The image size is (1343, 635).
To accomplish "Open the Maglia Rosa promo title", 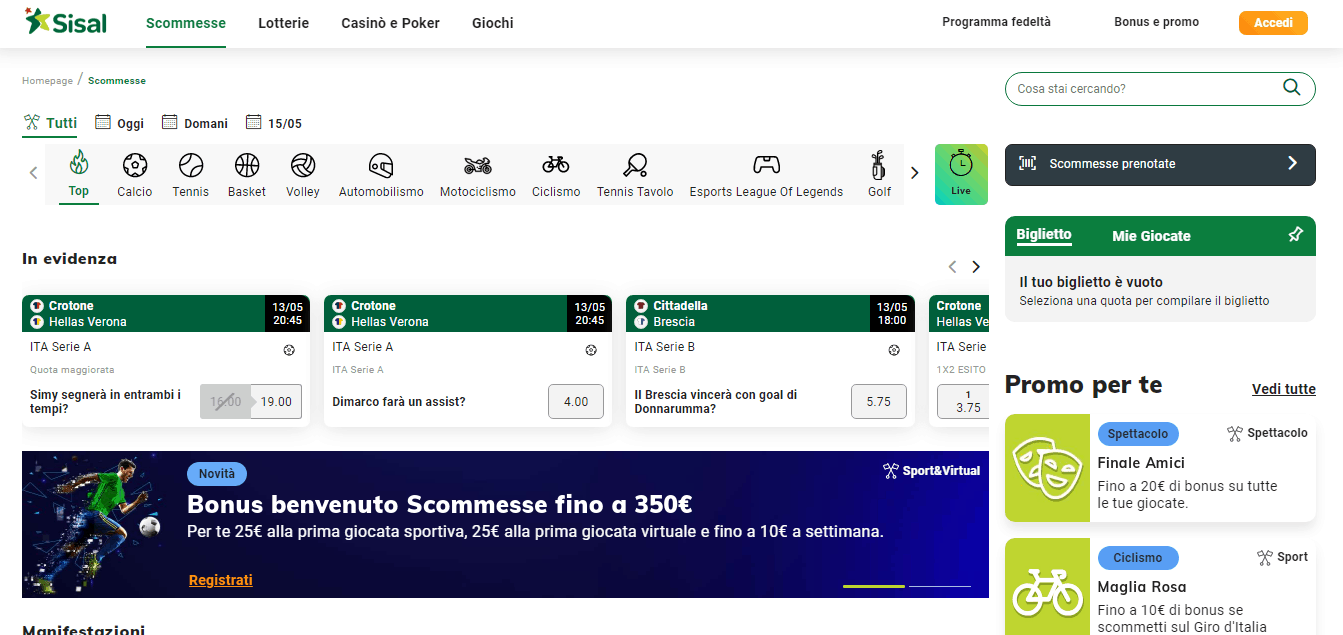I will tap(1142, 587).
